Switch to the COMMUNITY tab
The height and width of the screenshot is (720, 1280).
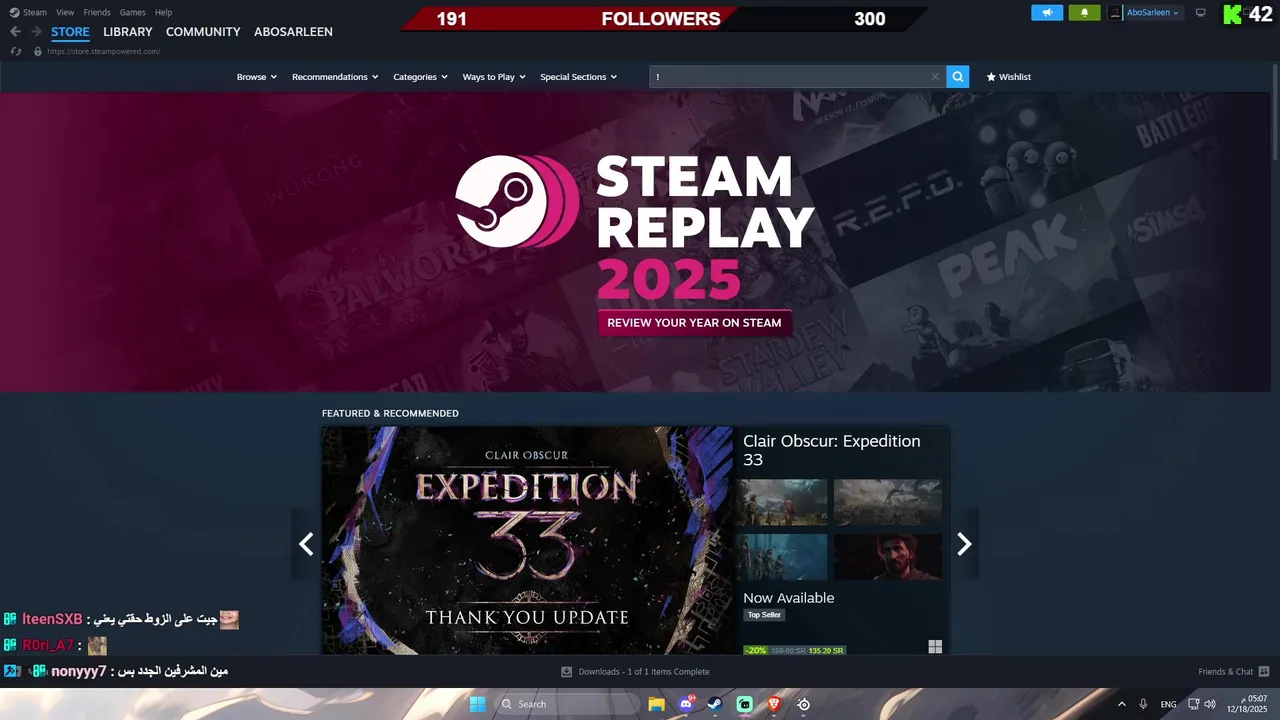coord(203,32)
